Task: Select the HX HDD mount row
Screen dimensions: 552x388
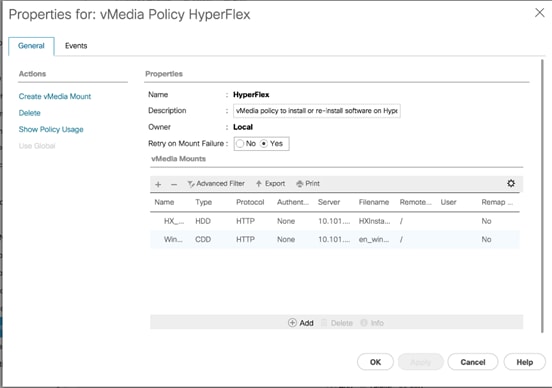Action: click(x=334, y=221)
